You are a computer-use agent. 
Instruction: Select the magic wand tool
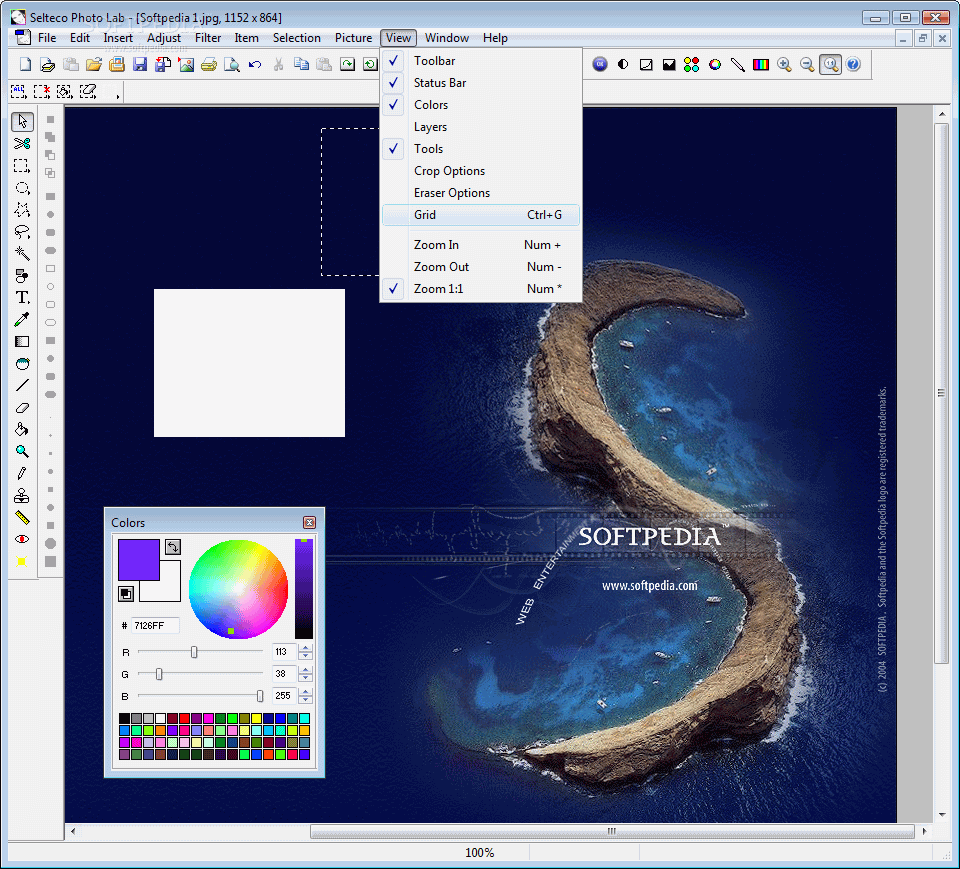point(22,254)
